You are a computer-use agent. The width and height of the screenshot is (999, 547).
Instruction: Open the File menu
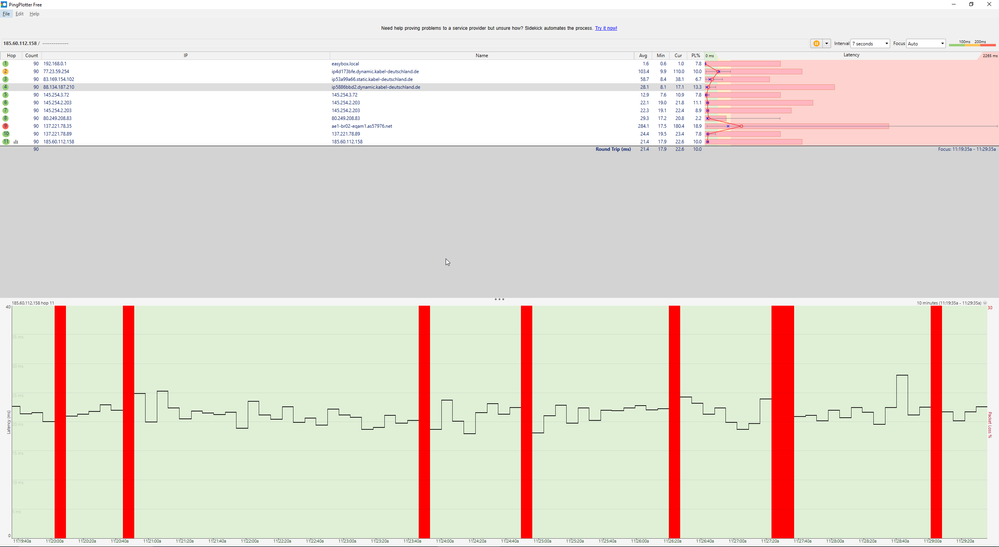tap(6, 14)
